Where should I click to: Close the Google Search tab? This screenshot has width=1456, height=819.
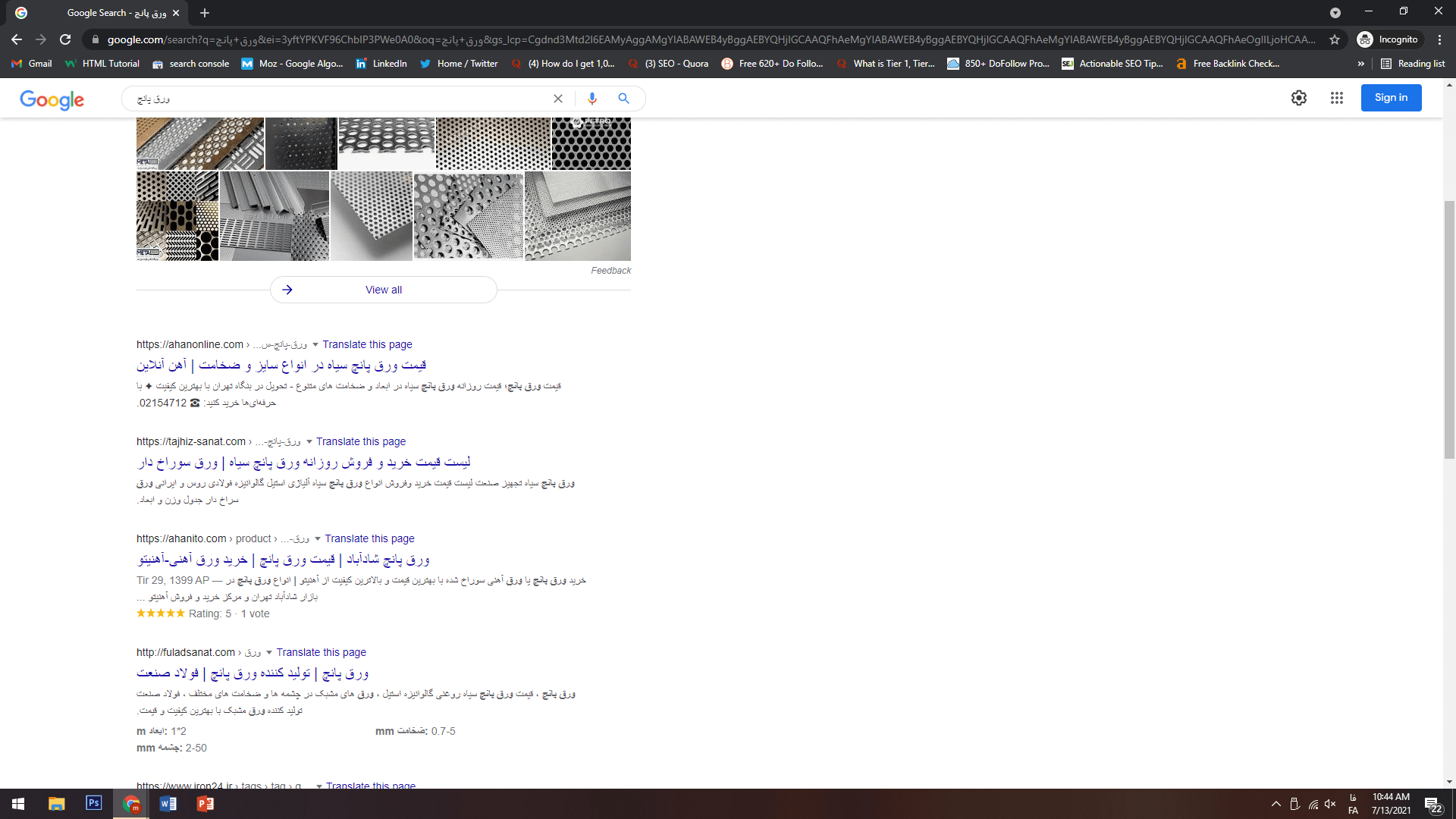(x=176, y=13)
